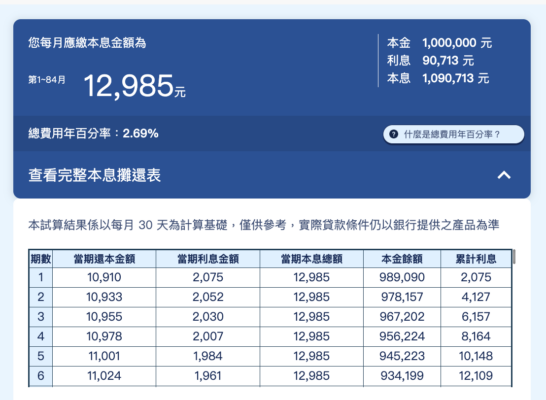The height and width of the screenshot is (400, 546).
Task: Click the cell 1,984 interest amount
Action: [208, 356]
